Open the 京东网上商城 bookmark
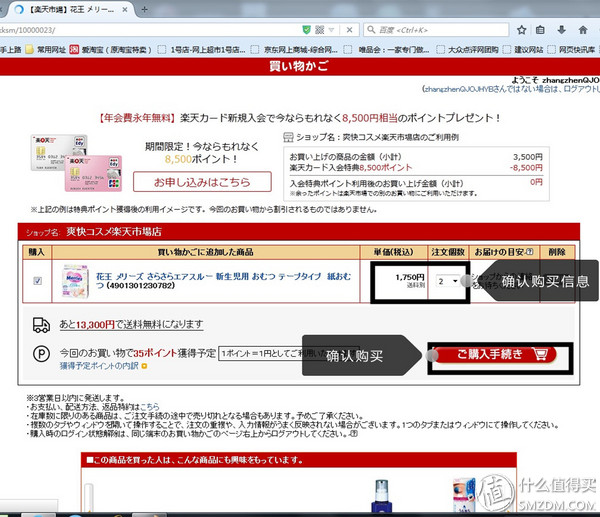The image size is (600, 517). tap(294, 49)
